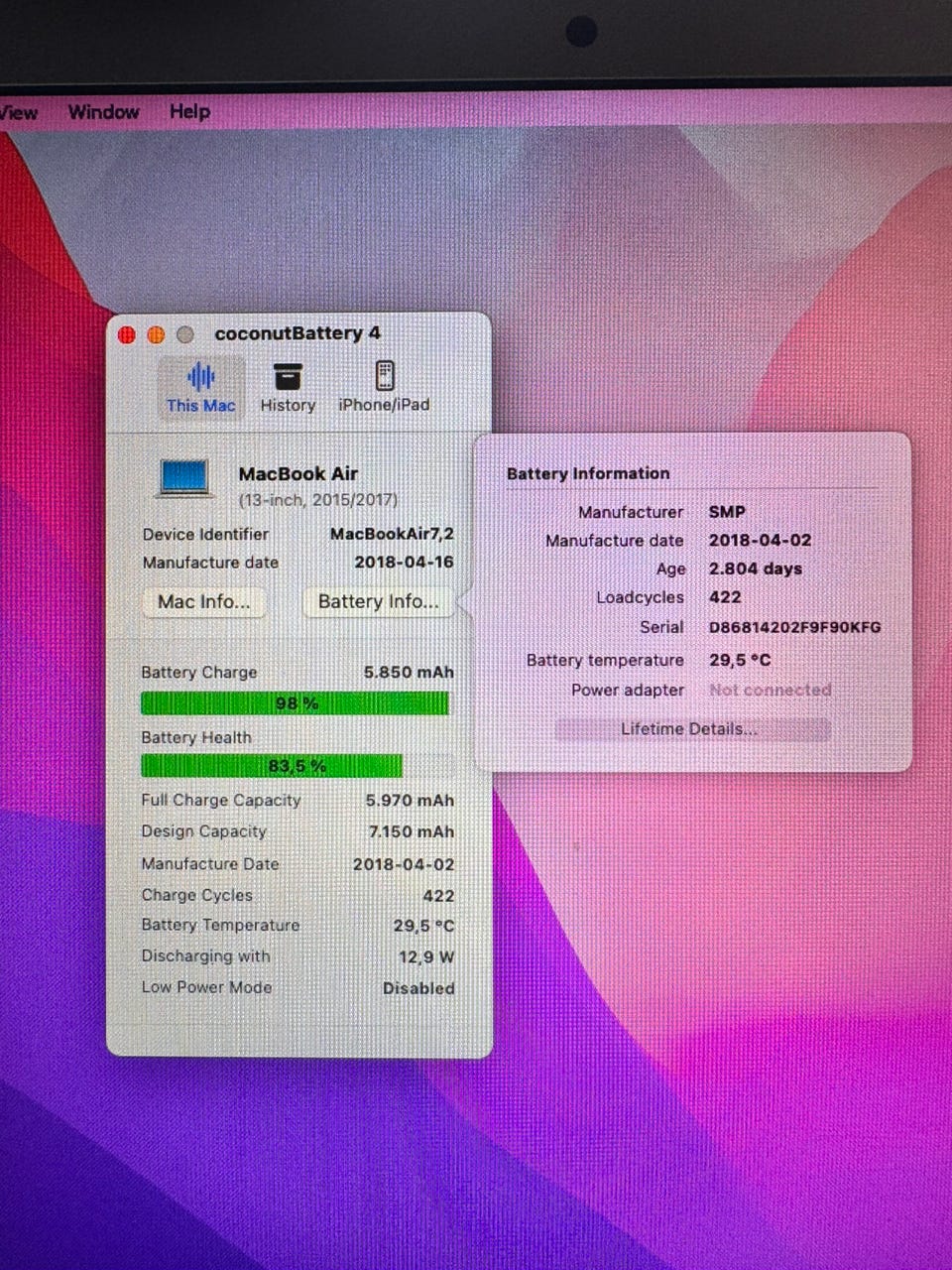Click the Design Capacity 7.150 mAh value
This screenshot has width=952, height=1270.
[x=411, y=831]
